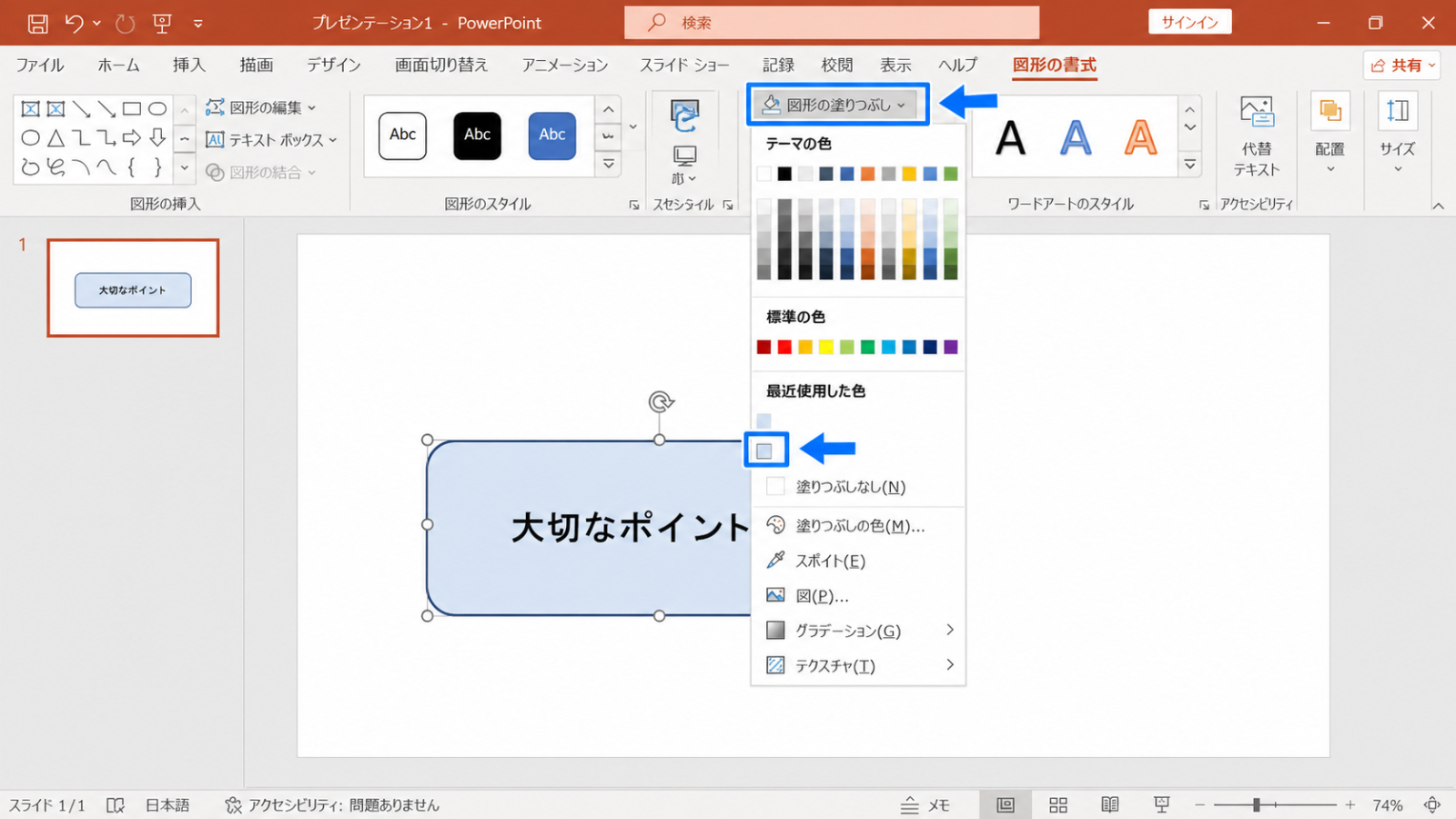Select the triangle shape in the shapes gallery
The width and height of the screenshot is (1456, 819).
click(56, 138)
